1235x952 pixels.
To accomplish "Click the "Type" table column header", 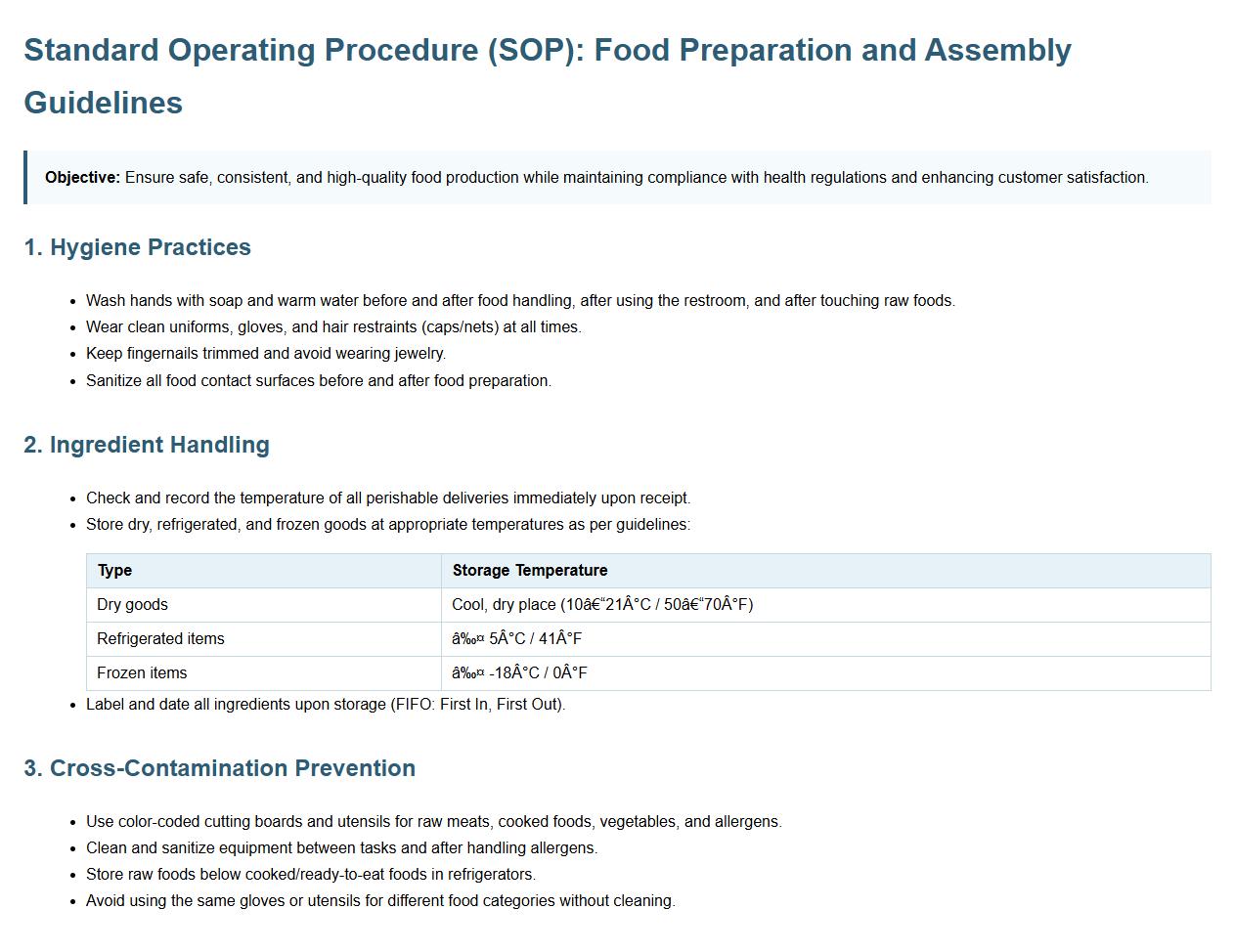I will (x=114, y=571).
